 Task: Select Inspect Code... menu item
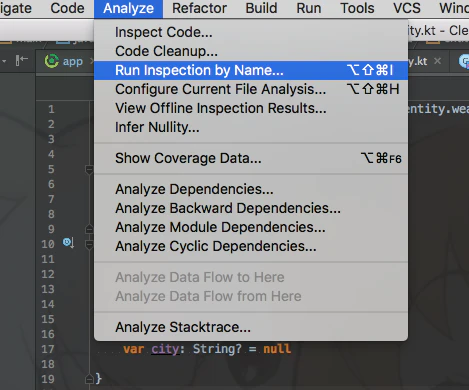pos(251,32)
